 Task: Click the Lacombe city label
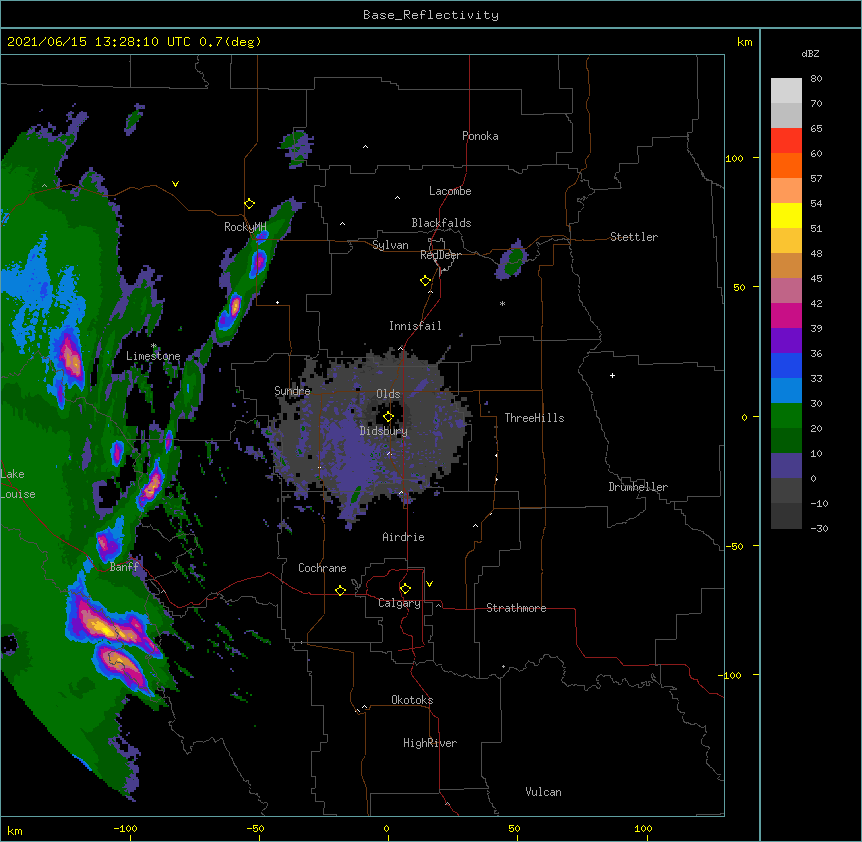[x=450, y=191]
